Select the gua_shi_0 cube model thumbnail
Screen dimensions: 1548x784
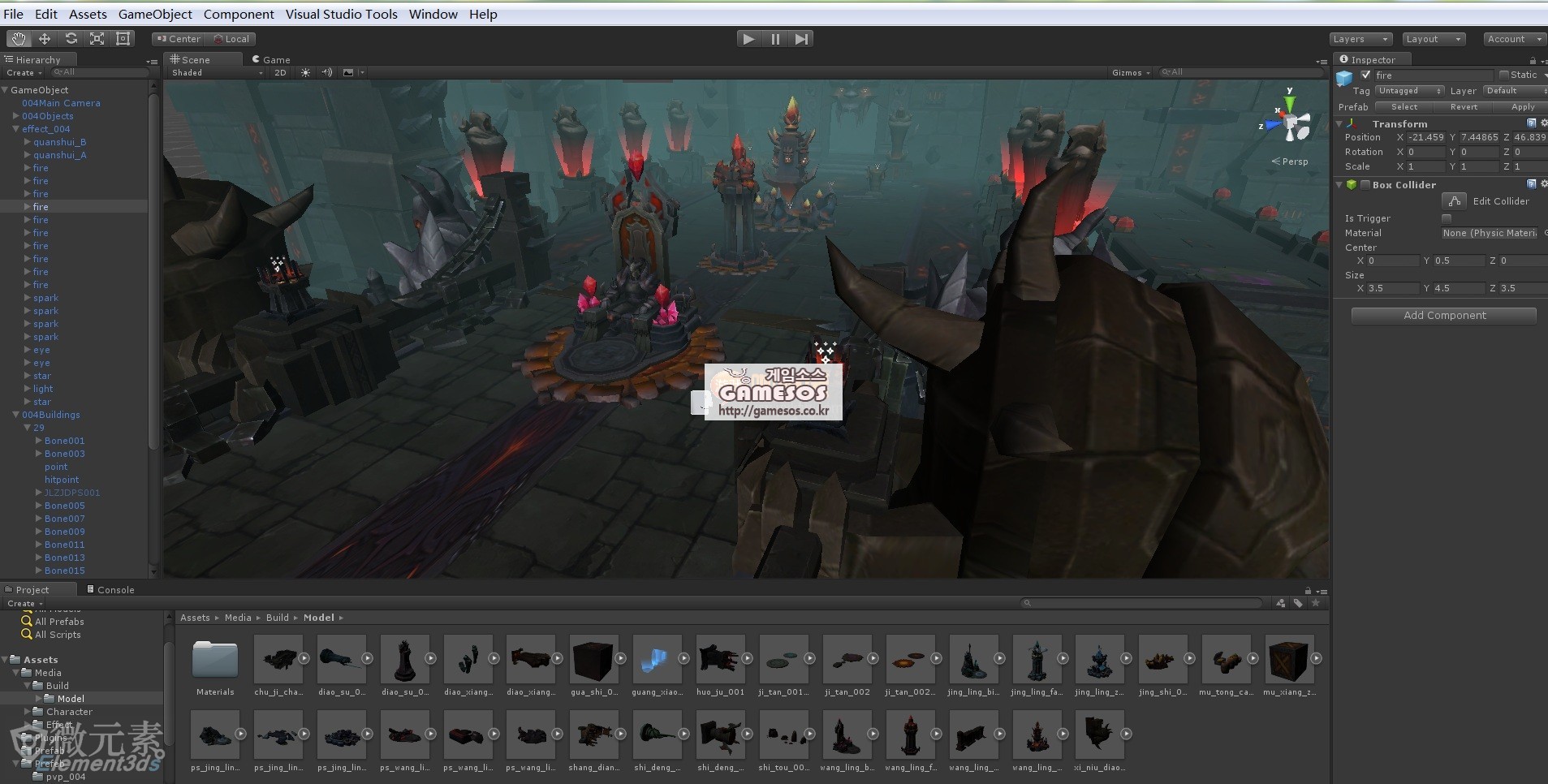click(x=594, y=659)
